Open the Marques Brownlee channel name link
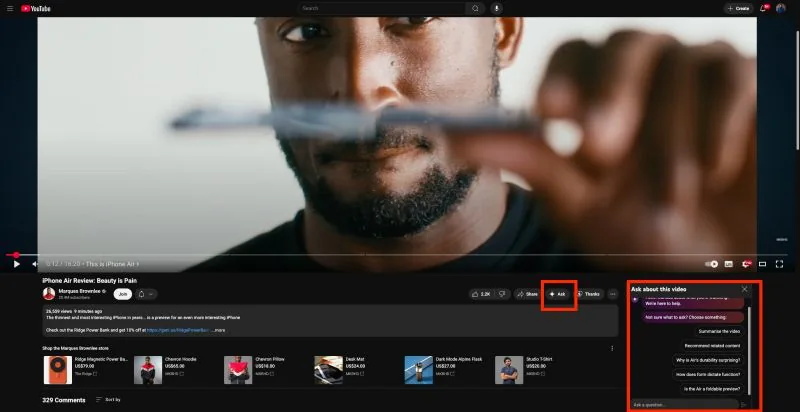The image size is (800, 412). click(x=80, y=291)
